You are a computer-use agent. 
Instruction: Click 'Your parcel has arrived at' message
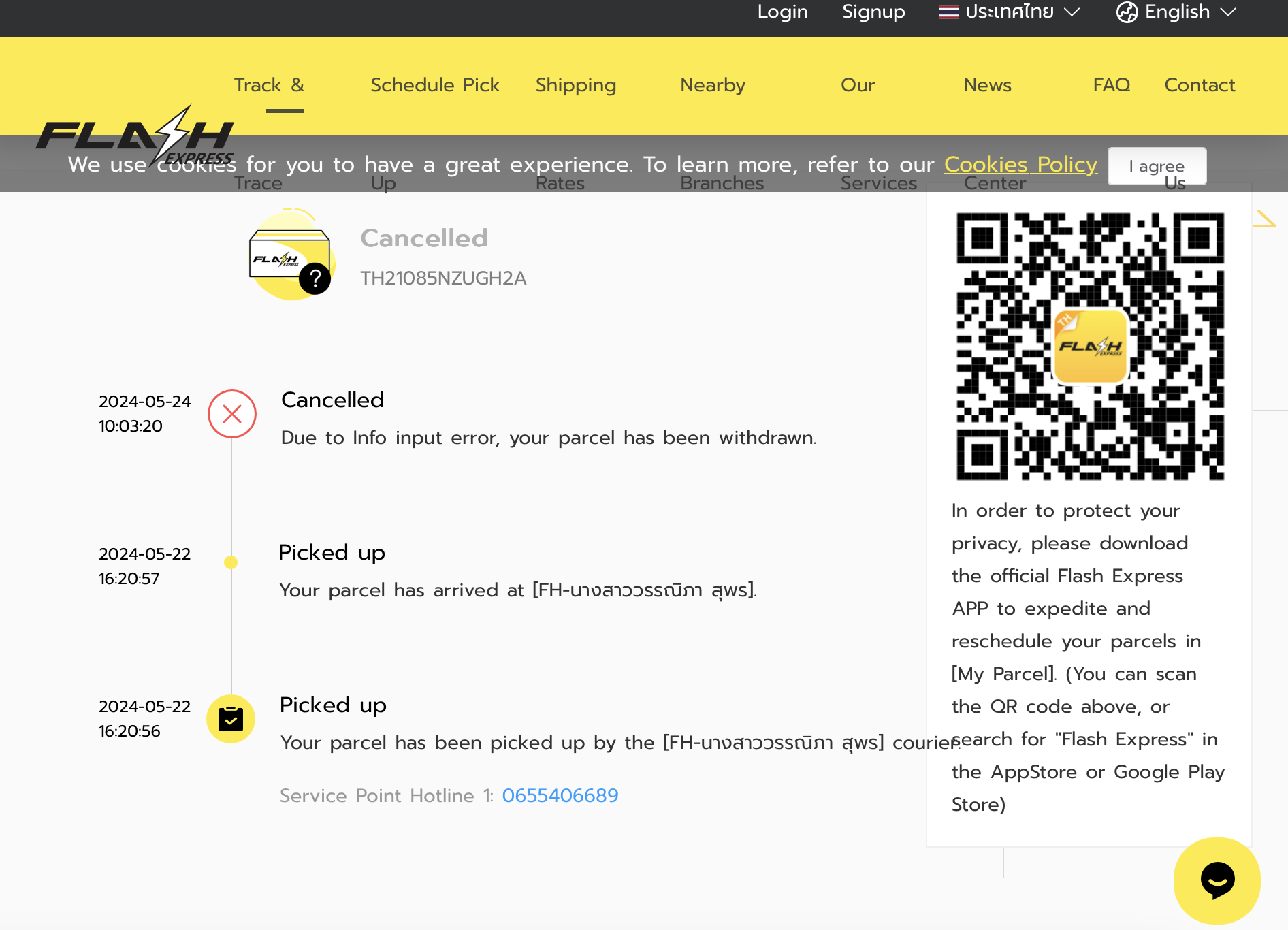pos(518,590)
